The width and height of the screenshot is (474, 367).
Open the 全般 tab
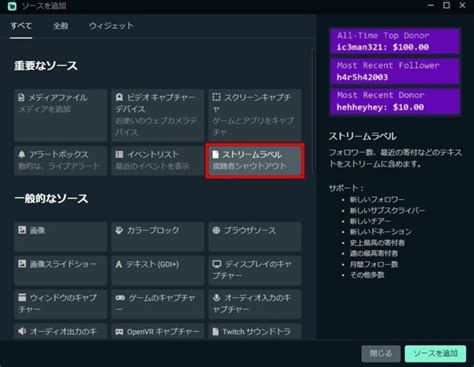coord(61,26)
